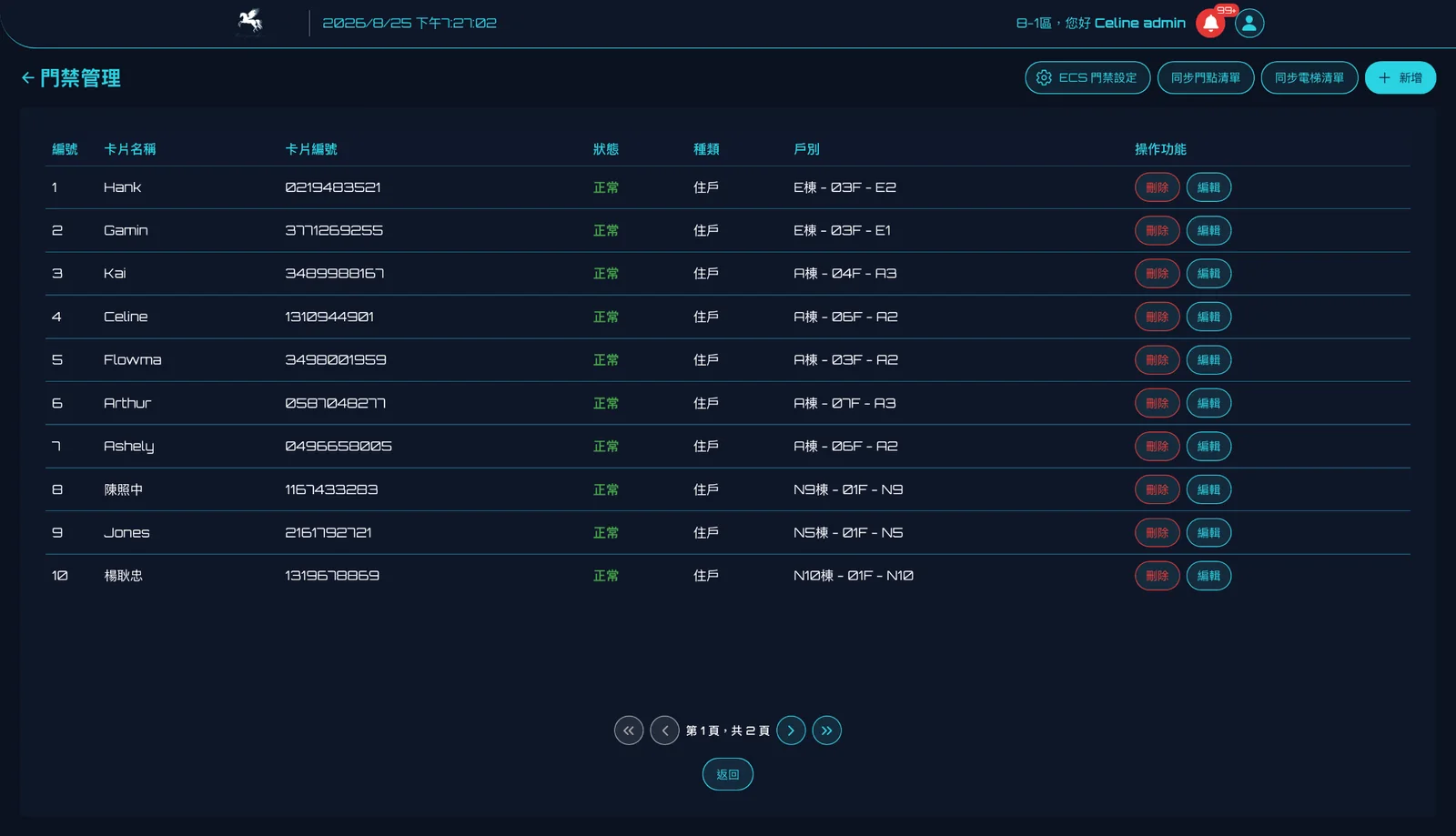Delete the Ashely card row
This screenshot has height=836, width=1456.
[x=1158, y=447]
